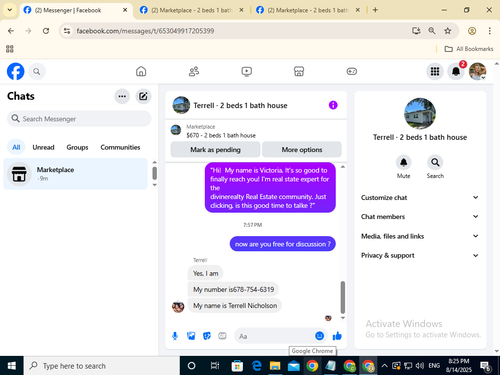This screenshot has width=500, height=375.
Task: Click Mark as pending button
Action: click(x=215, y=150)
